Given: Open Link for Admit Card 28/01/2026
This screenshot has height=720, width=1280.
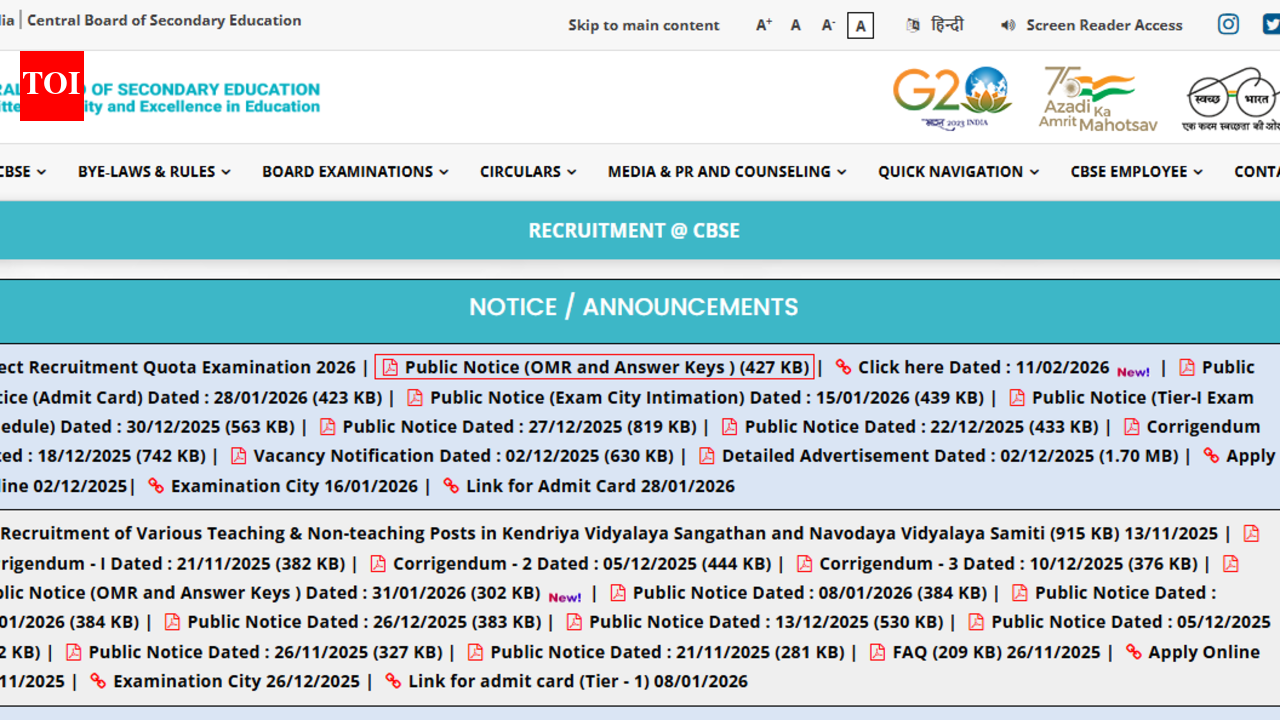Looking at the screenshot, I should coord(600,486).
